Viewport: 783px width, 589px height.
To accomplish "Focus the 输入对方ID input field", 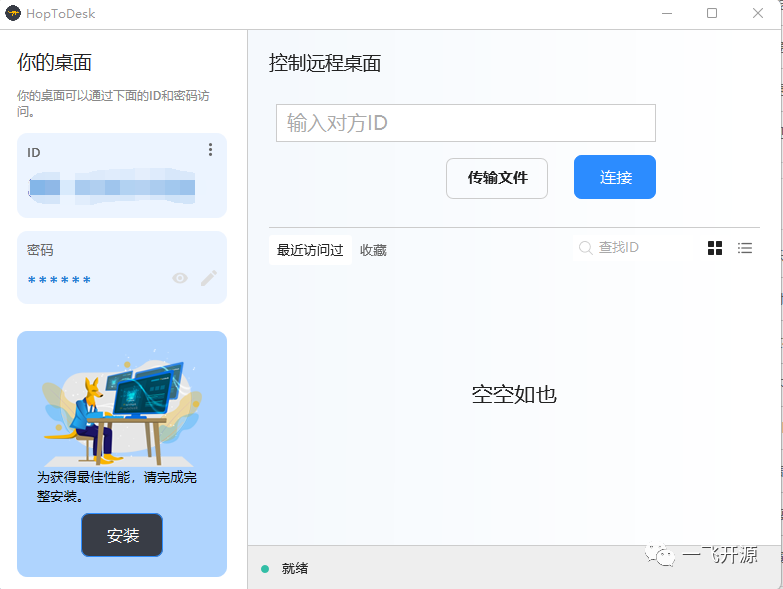I will click(x=465, y=123).
